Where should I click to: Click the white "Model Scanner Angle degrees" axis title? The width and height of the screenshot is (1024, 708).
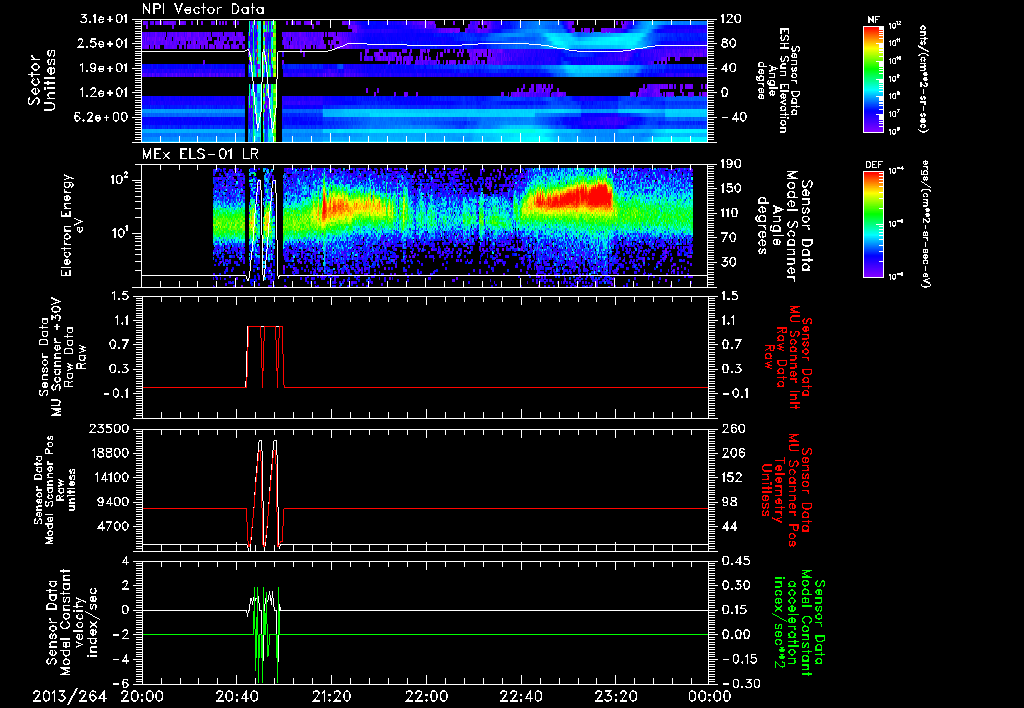pyautogui.click(x=784, y=226)
